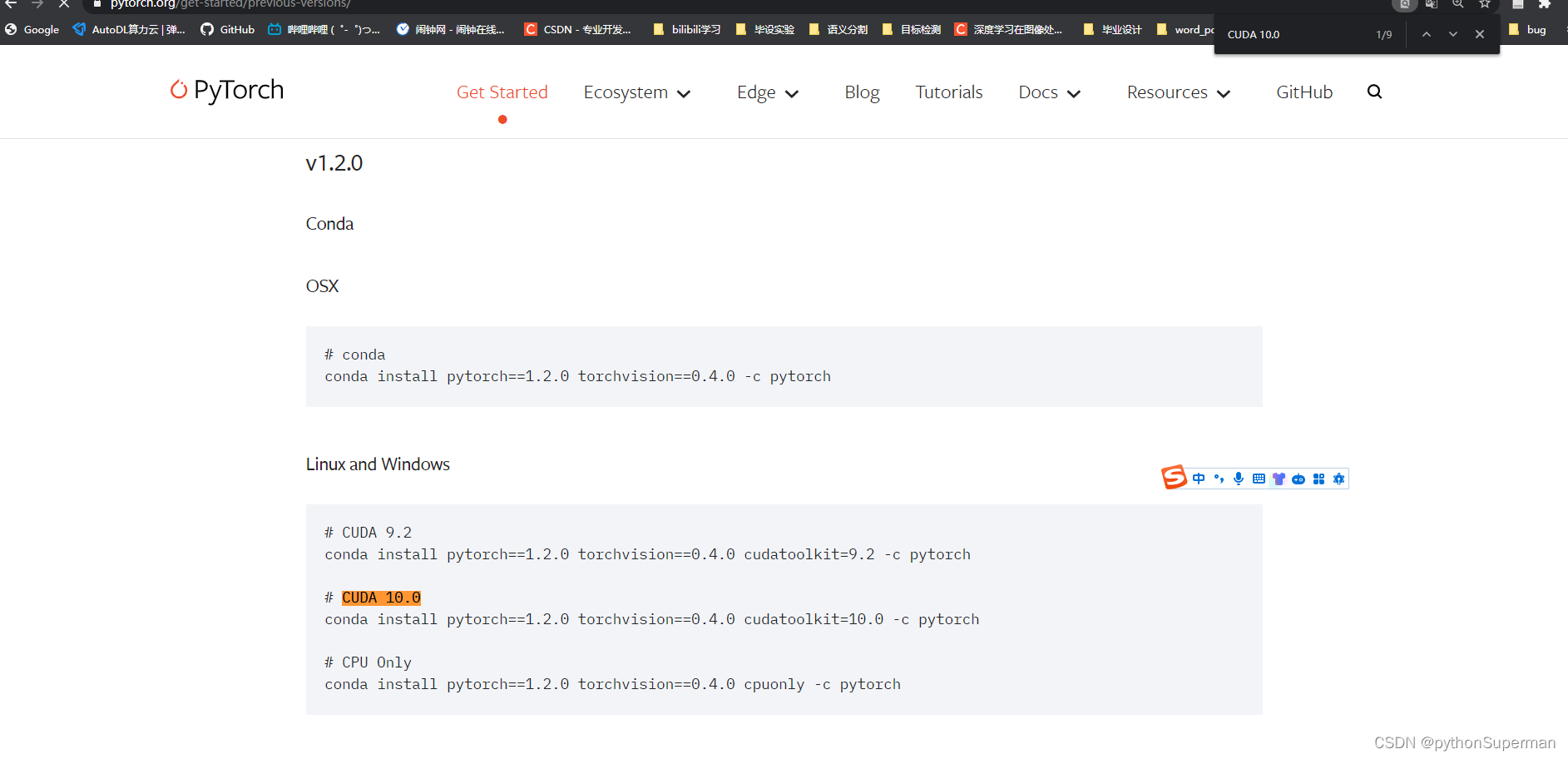The width and height of the screenshot is (1568, 759).
Task: Expand the Edge dropdown menu
Action: pos(768,92)
